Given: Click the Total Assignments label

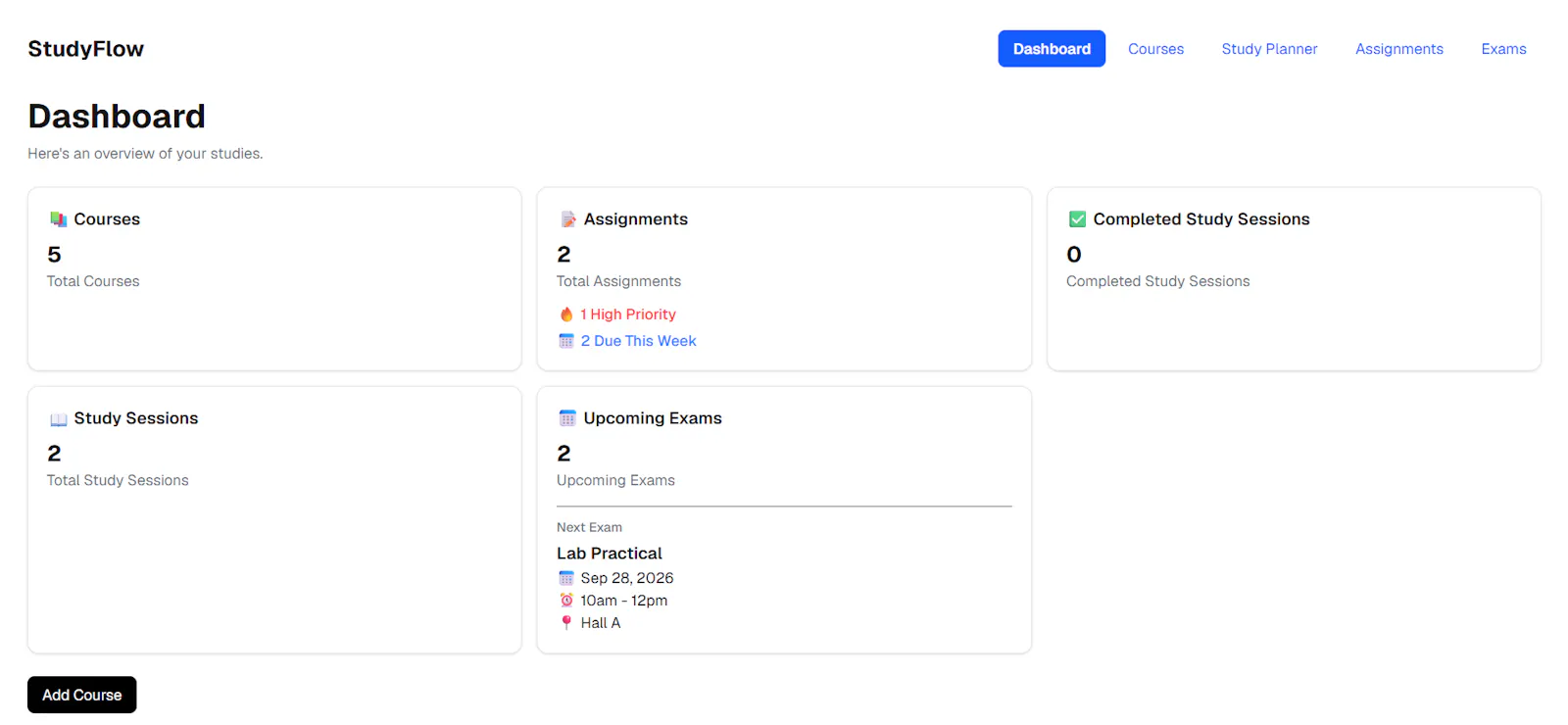Looking at the screenshot, I should [x=619, y=281].
